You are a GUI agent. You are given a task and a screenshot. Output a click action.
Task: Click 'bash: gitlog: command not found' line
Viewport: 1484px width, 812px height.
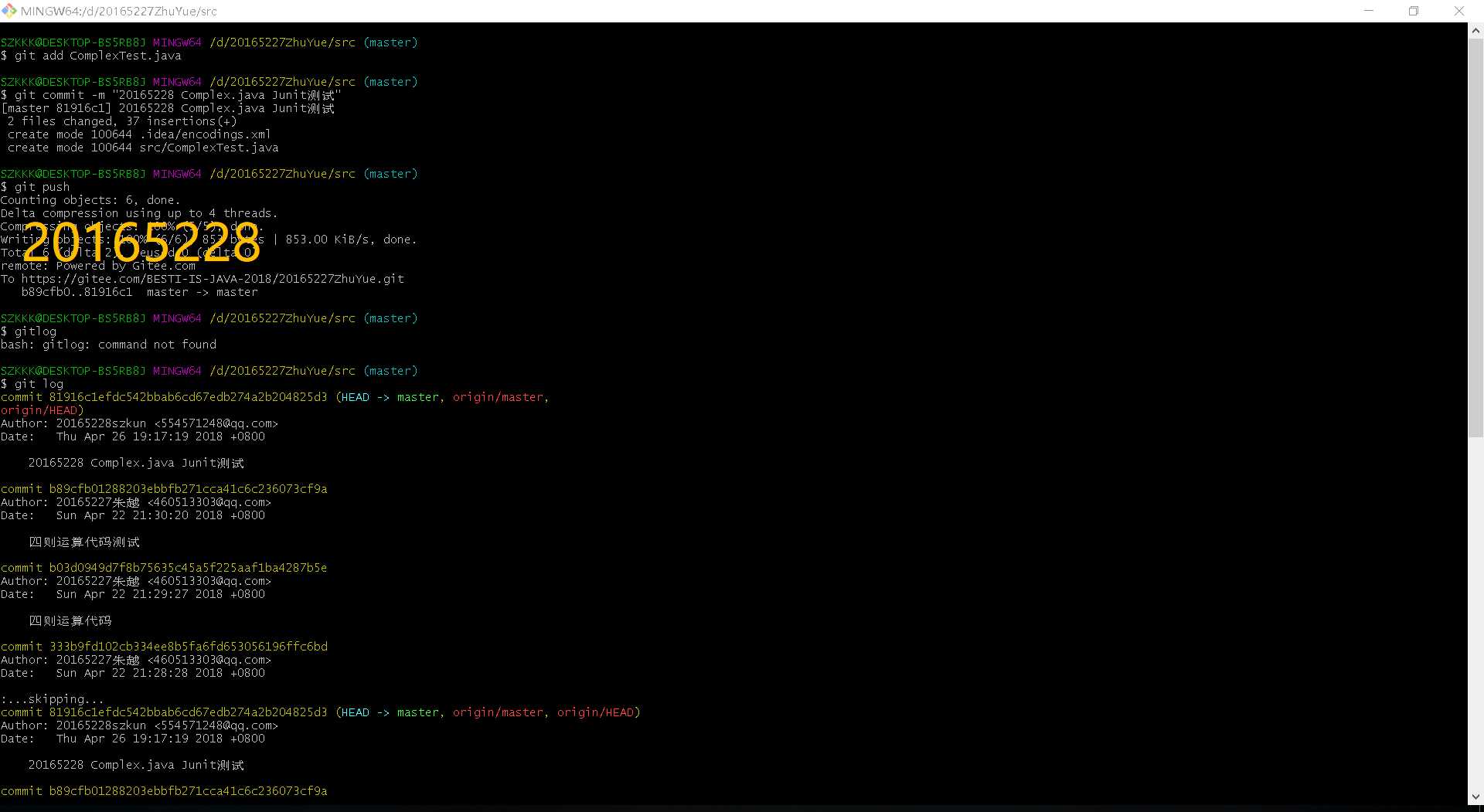pyautogui.click(x=108, y=345)
